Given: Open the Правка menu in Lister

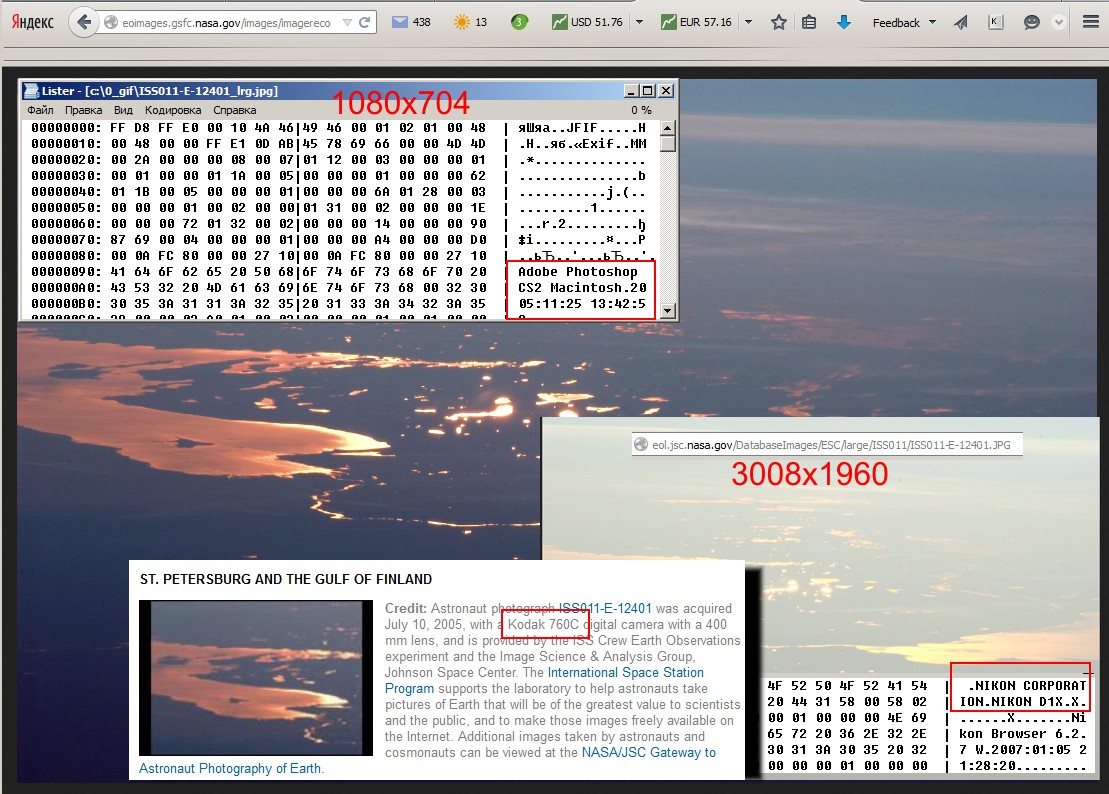Looking at the screenshot, I should coord(83,110).
